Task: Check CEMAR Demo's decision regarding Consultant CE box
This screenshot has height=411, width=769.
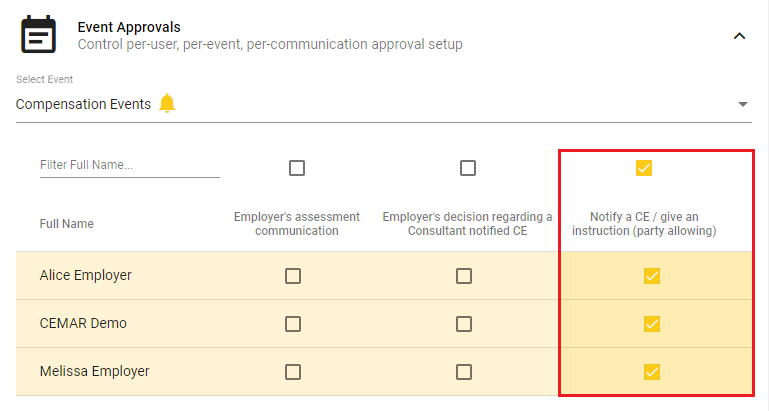Action: (x=463, y=324)
